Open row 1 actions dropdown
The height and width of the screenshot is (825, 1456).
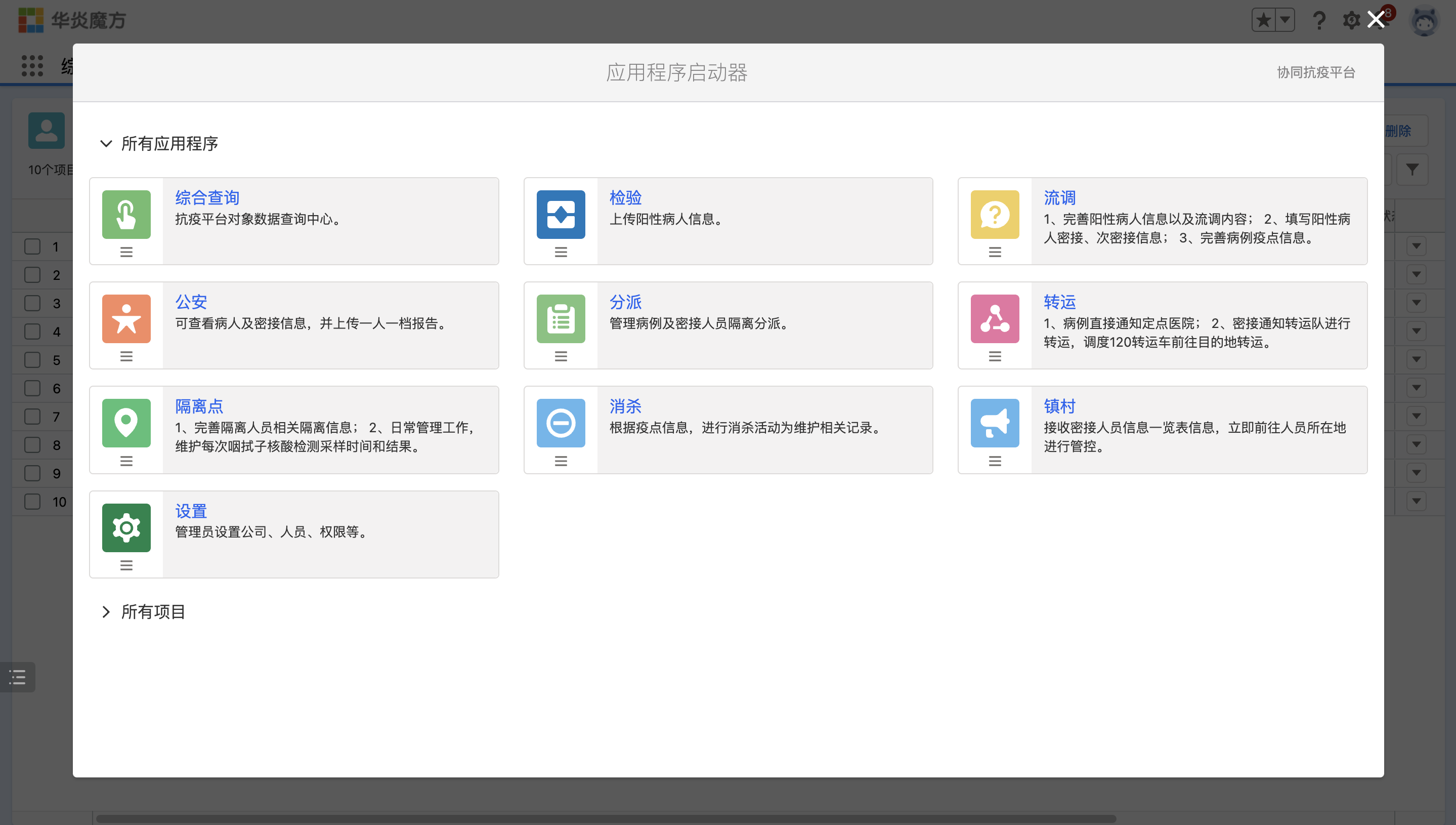pyautogui.click(x=1417, y=246)
